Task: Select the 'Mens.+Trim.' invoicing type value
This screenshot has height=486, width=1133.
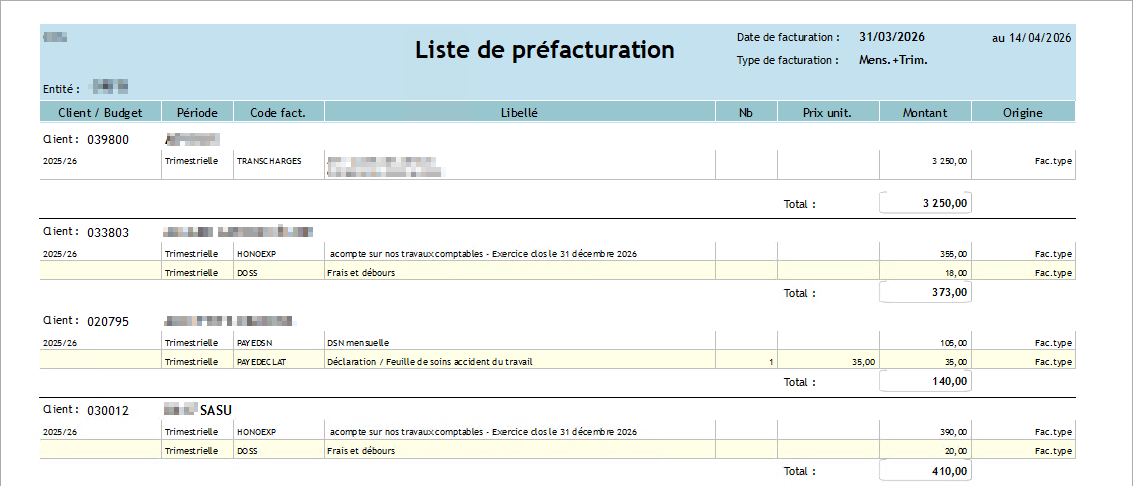Action: click(893, 60)
